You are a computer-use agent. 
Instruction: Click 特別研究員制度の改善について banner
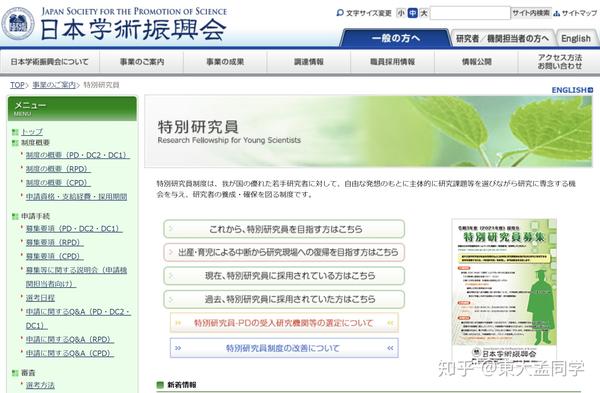[x=284, y=348]
